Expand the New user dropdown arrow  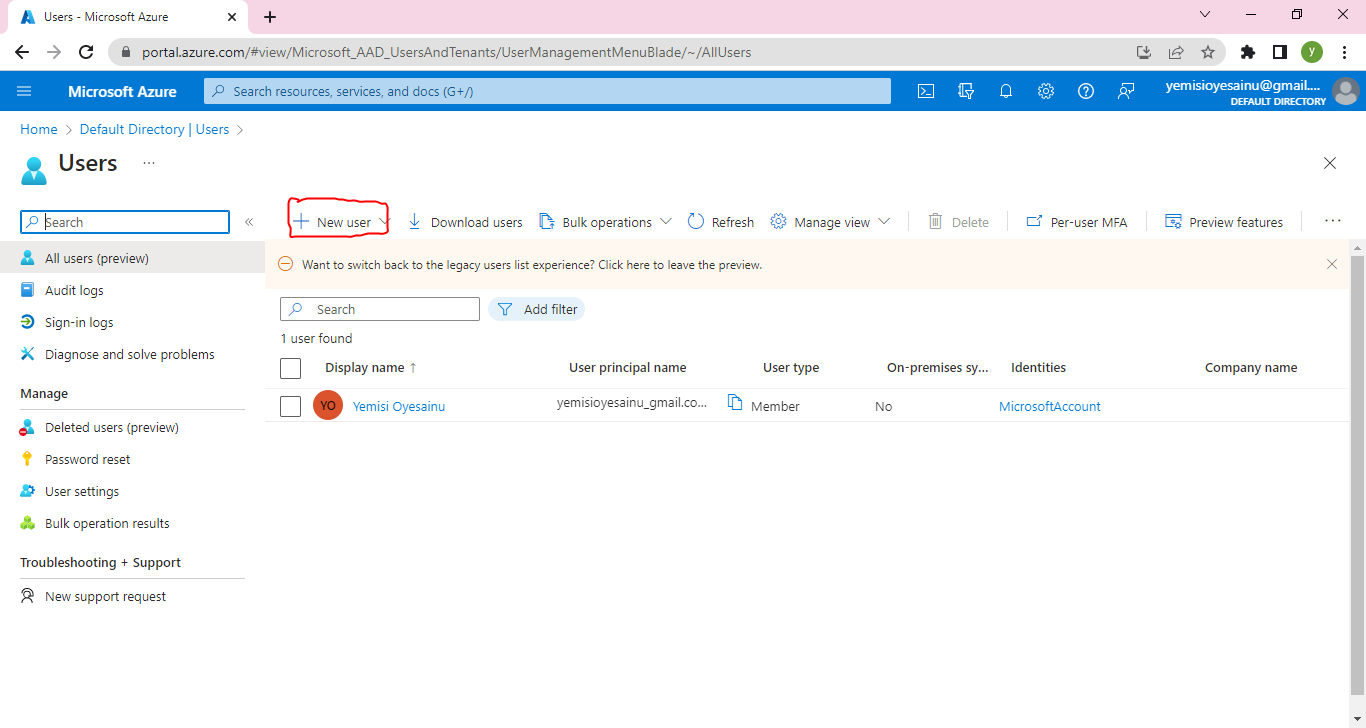(x=384, y=222)
